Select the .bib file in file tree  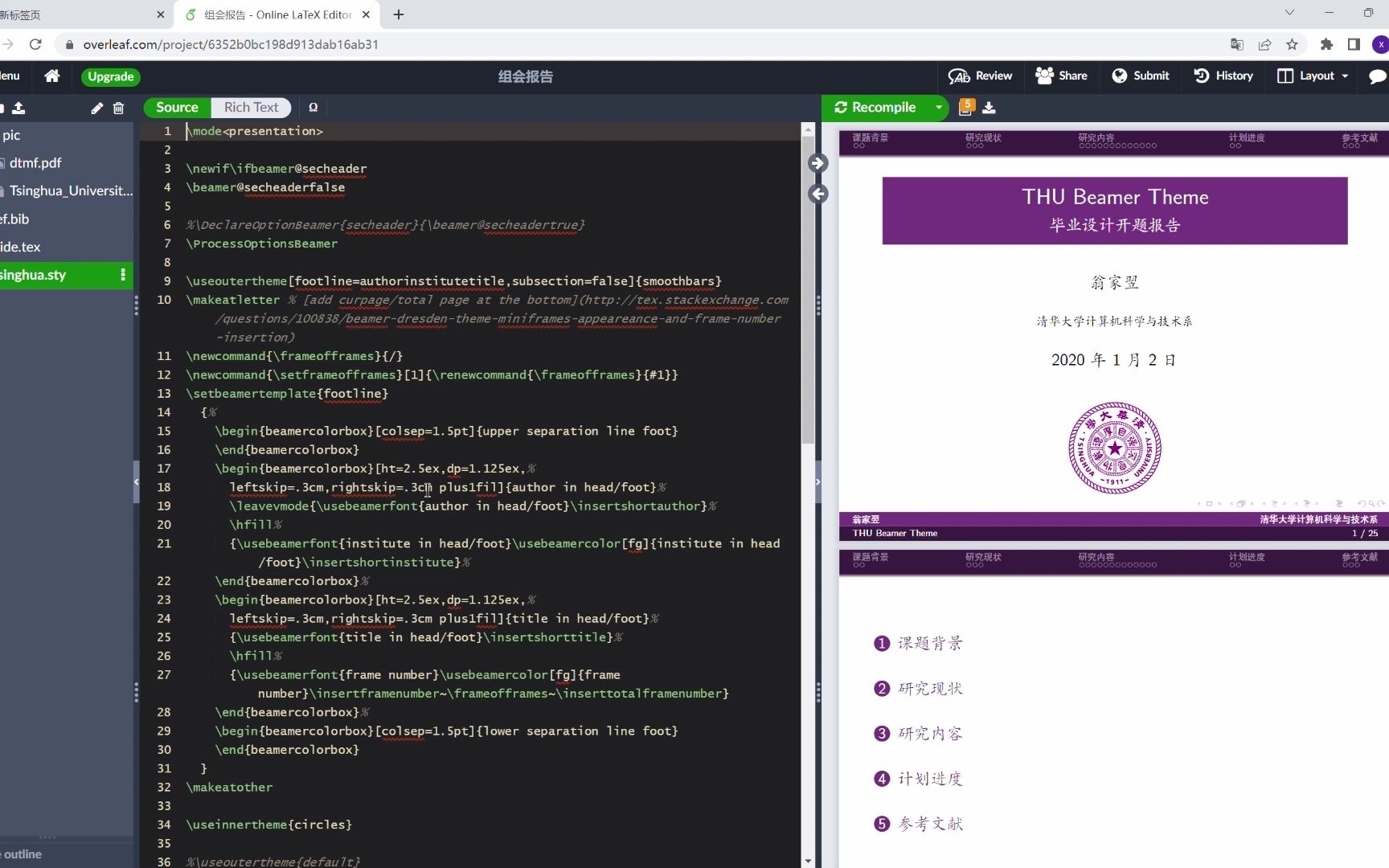pyautogui.click(x=14, y=219)
